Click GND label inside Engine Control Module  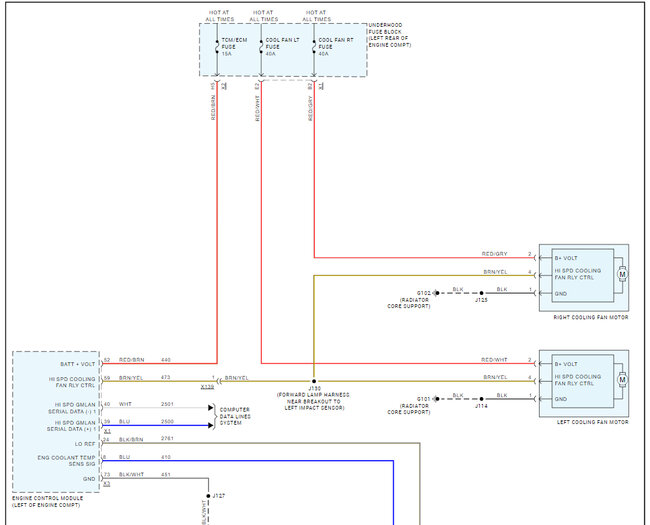[89, 479]
